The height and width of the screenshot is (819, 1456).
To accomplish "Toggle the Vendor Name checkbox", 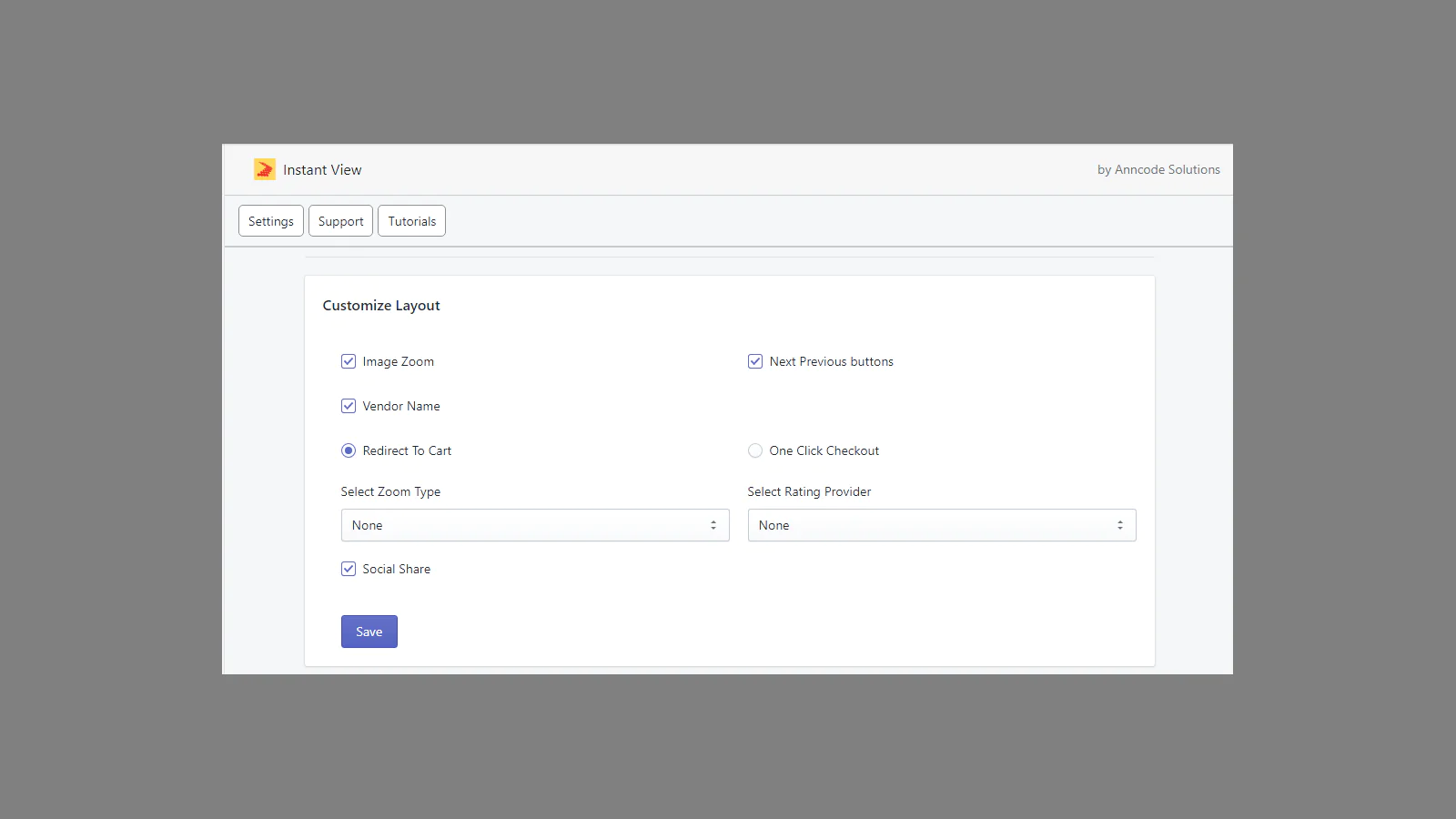I will pos(349,406).
